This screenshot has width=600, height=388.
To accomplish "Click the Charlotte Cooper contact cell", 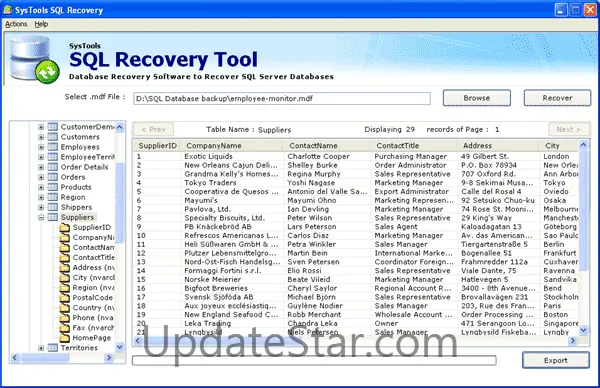I will coord(318,157).
